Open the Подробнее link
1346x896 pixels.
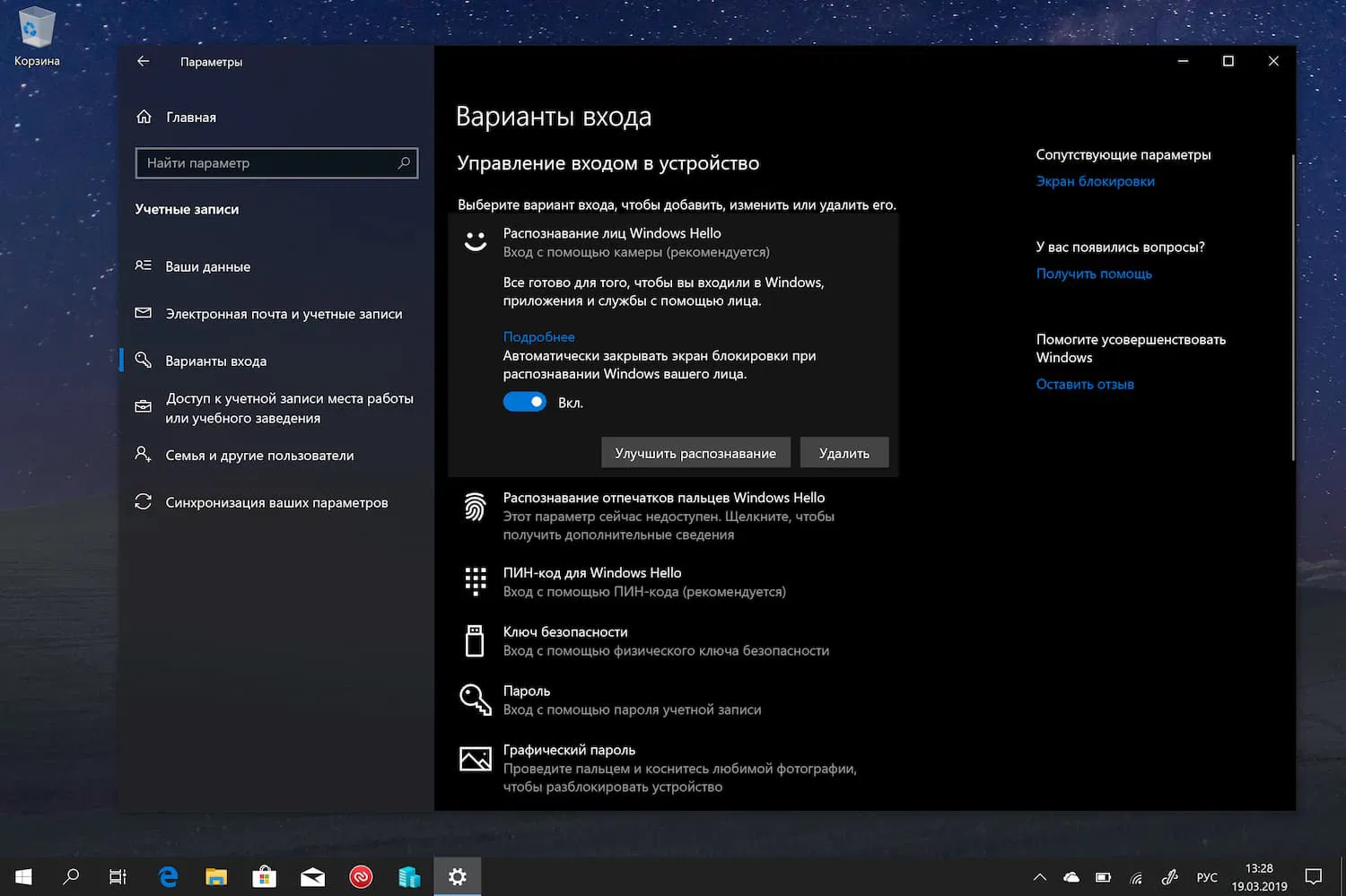coord(538,336)
